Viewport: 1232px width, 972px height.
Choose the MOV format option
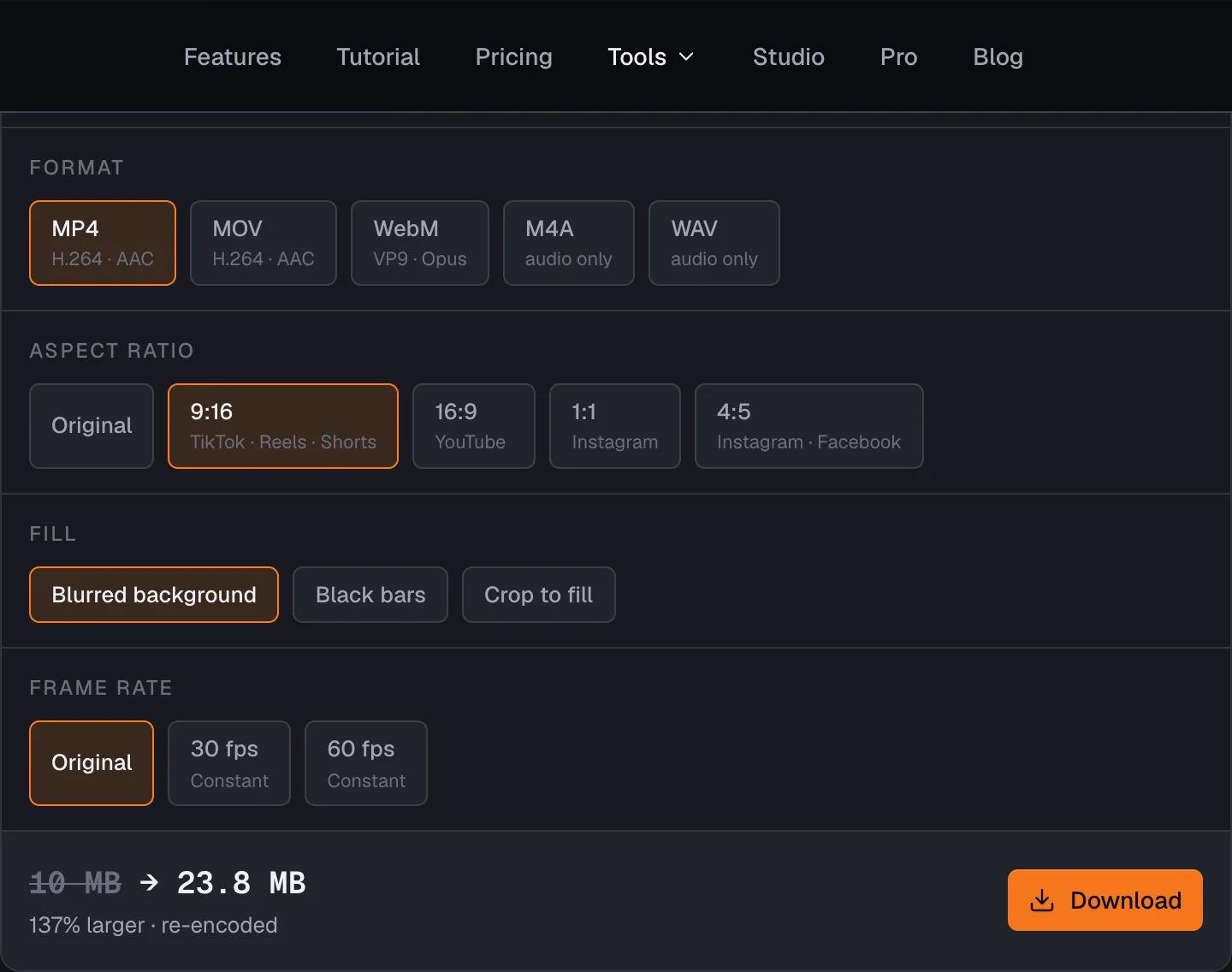click(x=264, y=243)
